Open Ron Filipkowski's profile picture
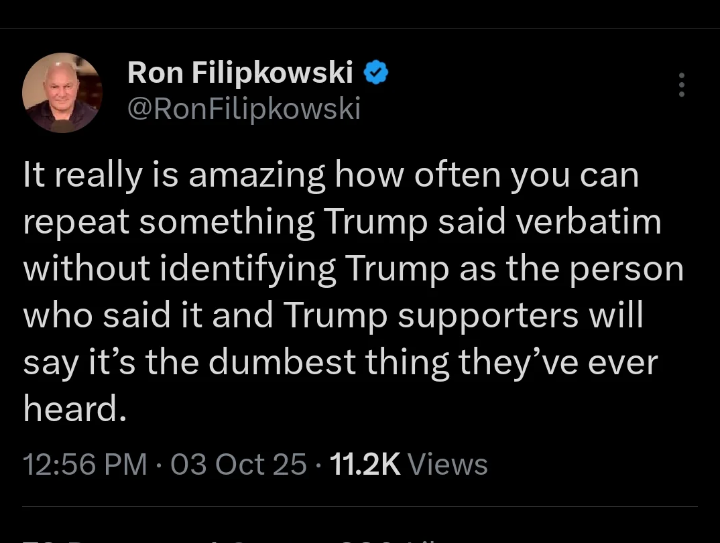 (x=62, y=93)
